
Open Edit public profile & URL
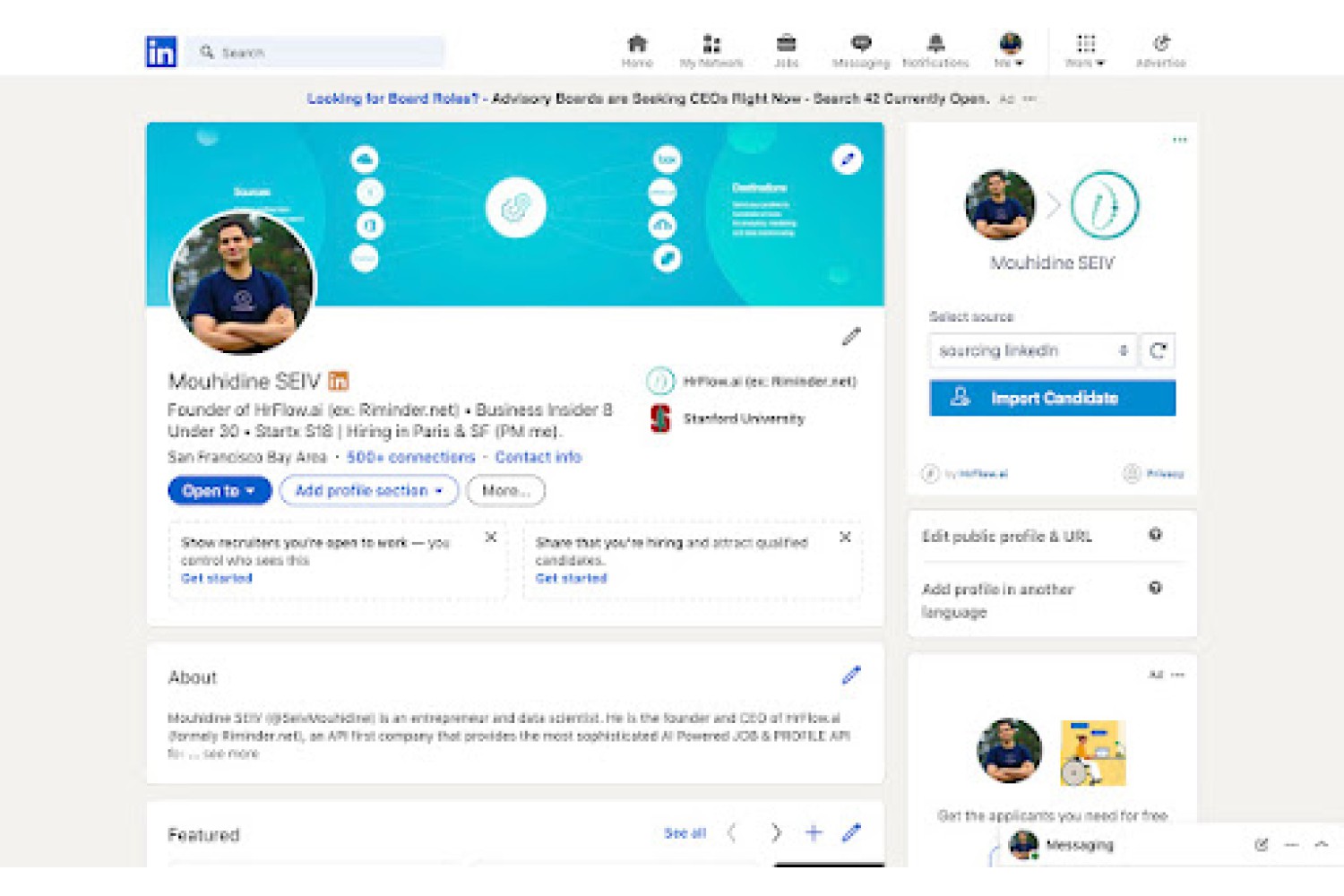1007,536
